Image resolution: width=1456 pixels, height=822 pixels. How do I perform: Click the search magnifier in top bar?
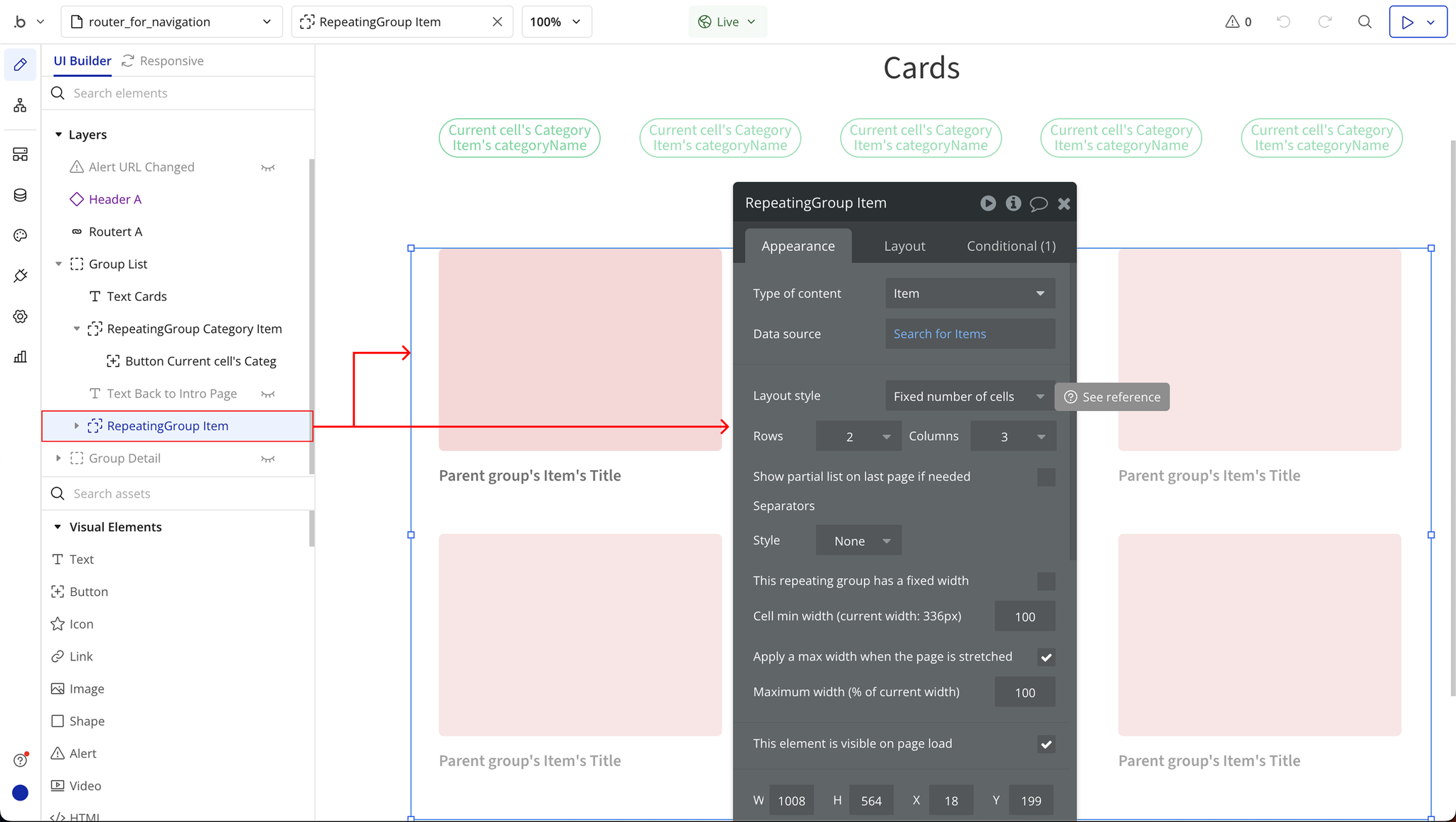click(1364, 21)
